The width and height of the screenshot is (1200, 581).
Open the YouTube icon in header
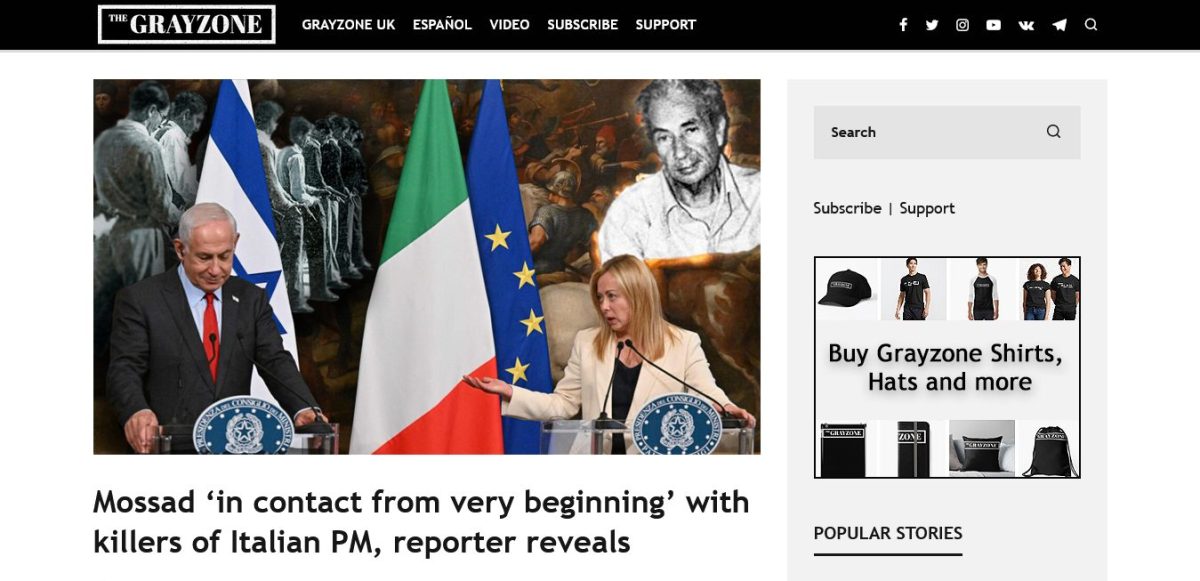pos(993,25)
